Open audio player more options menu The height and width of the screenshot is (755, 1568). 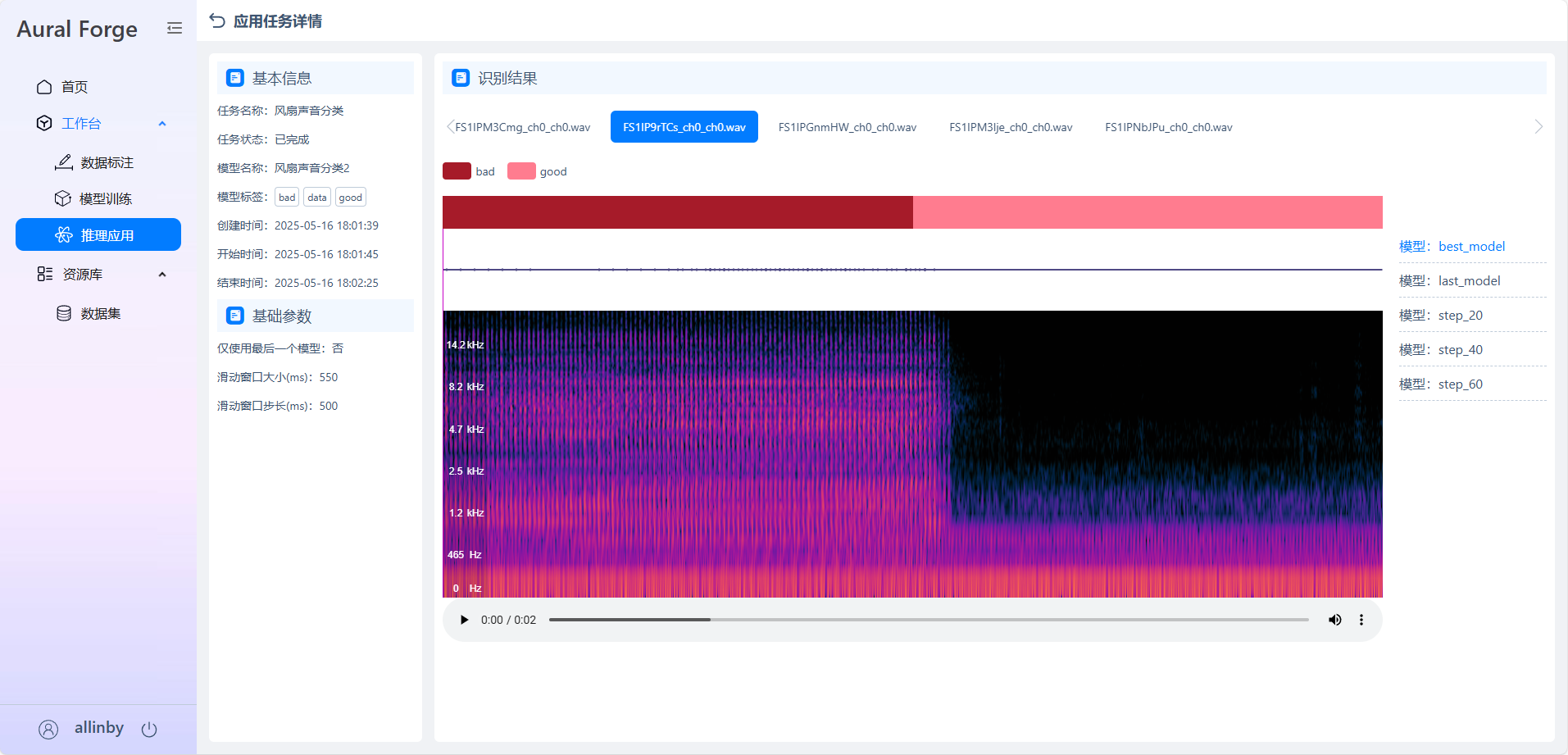[x=1361, y=620]
